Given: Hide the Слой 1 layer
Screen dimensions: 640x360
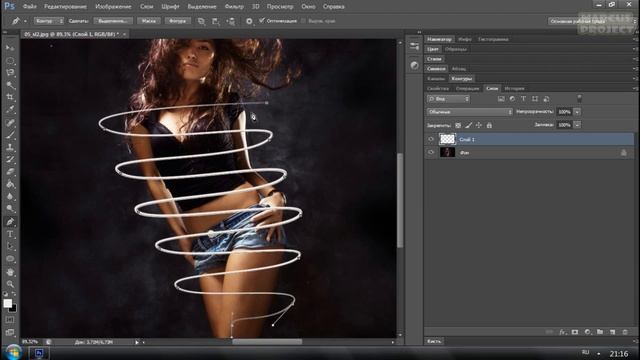Looking at the screenshot, I should click(x=431, y=139).
